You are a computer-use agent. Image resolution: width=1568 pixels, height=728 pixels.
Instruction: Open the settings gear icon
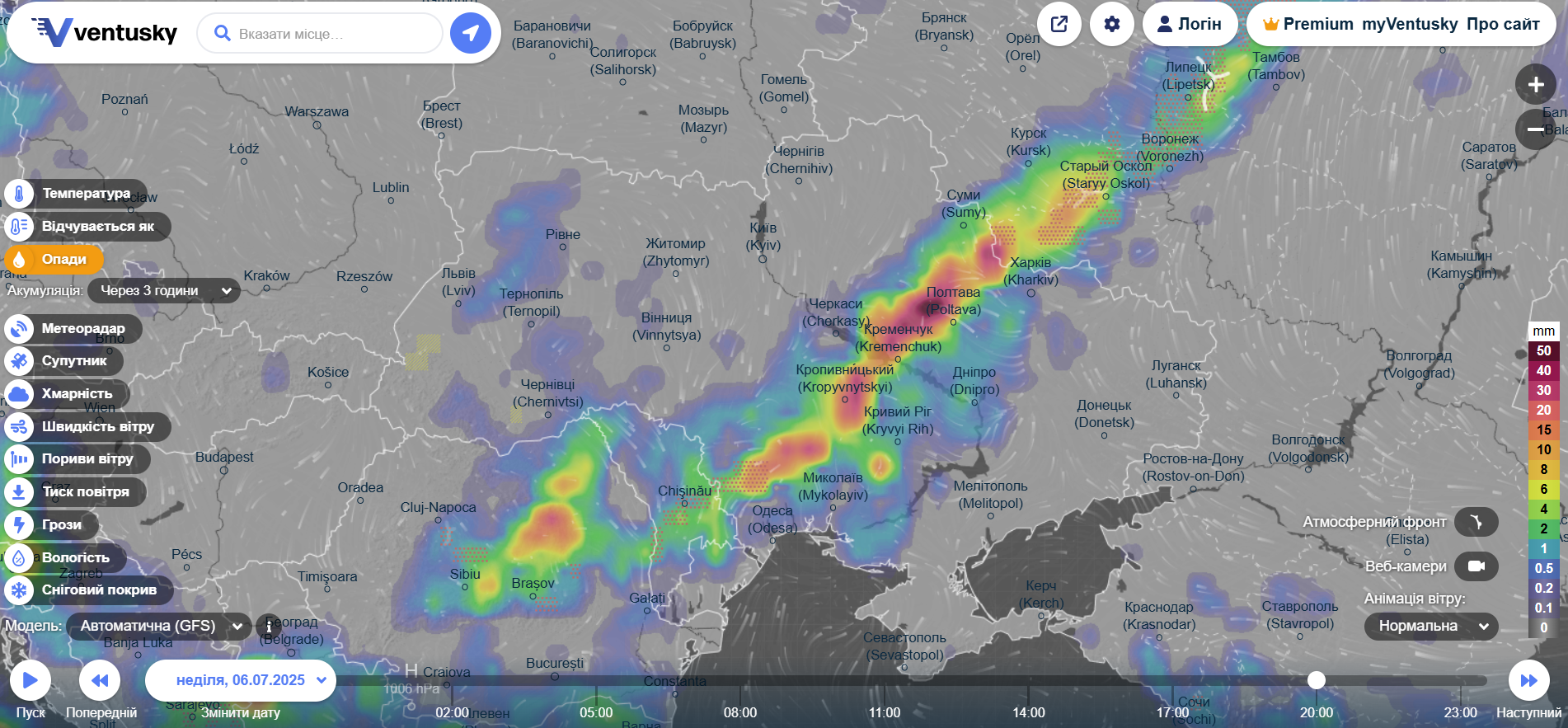pyautogui.click(x=1111, y=24)
